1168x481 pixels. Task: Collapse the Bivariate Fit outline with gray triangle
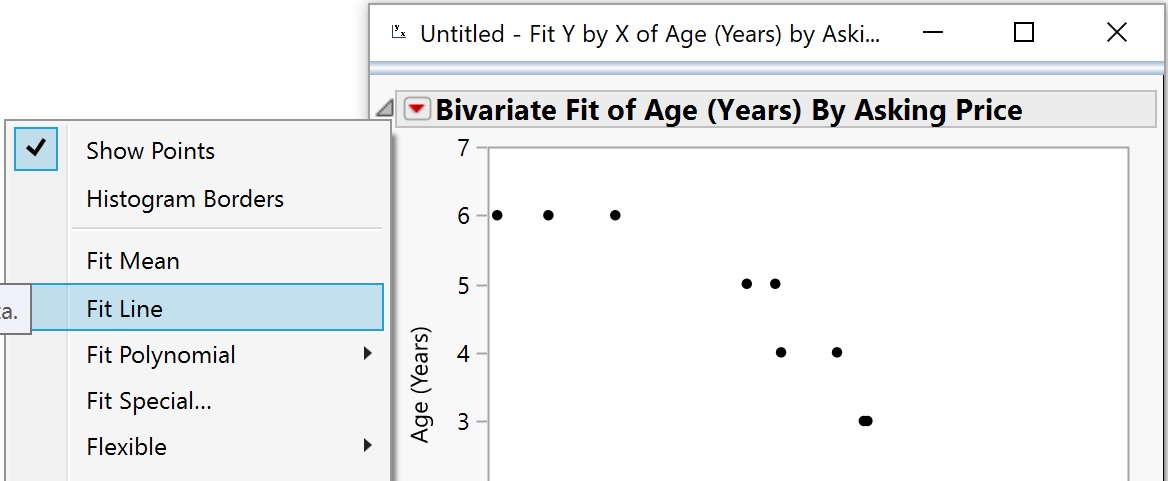pyautogui.click(x=384, y=109)
